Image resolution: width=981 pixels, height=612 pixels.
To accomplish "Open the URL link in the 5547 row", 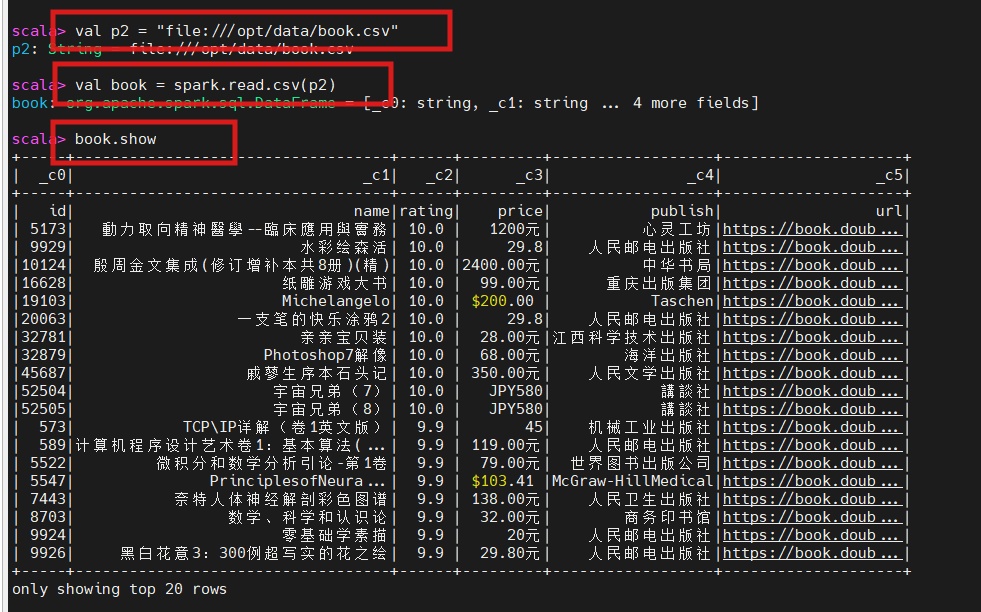I will tap(811, 482).
